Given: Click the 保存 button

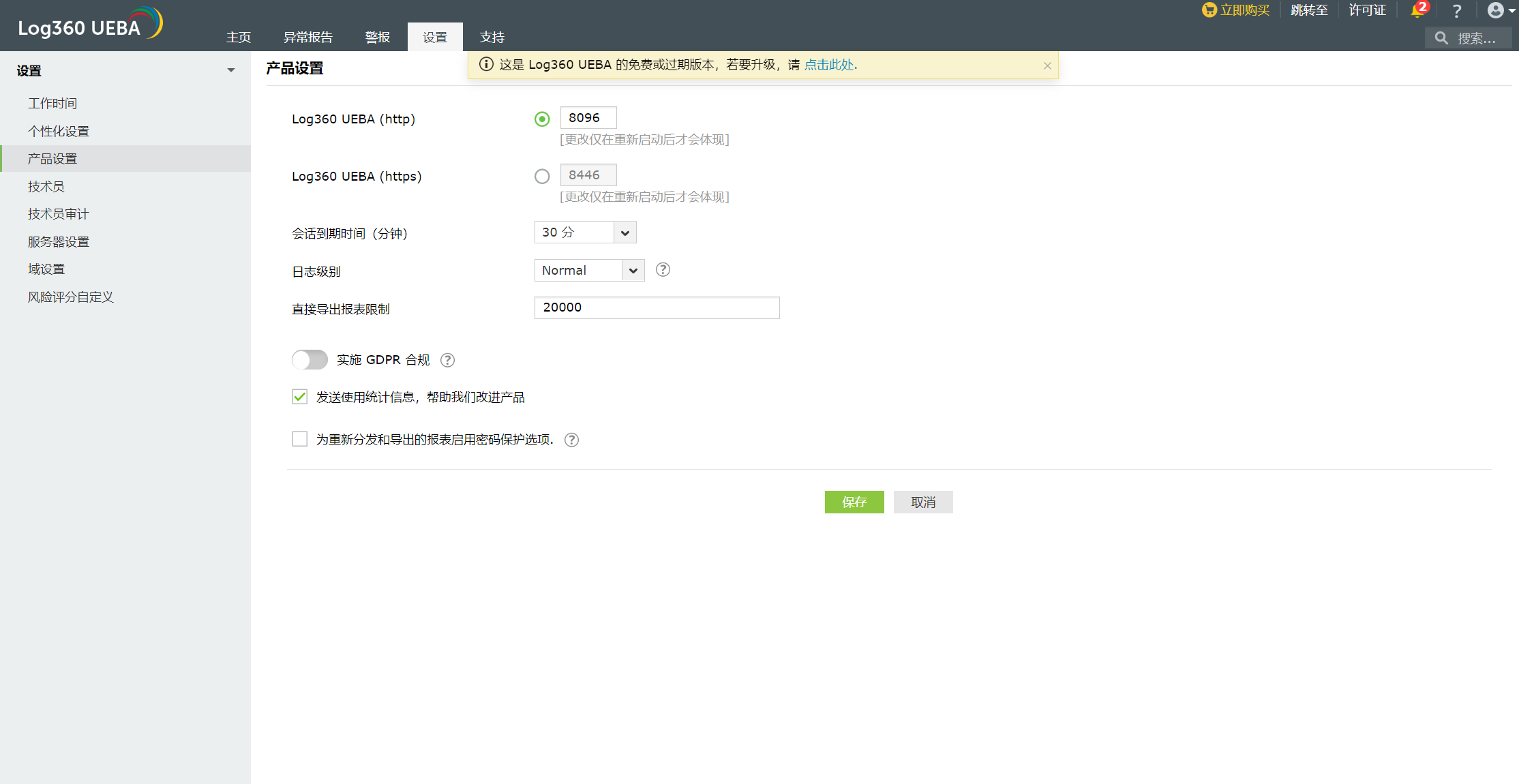Looking at the screenshot, I should pyautogui.click(x=854, y=502).
